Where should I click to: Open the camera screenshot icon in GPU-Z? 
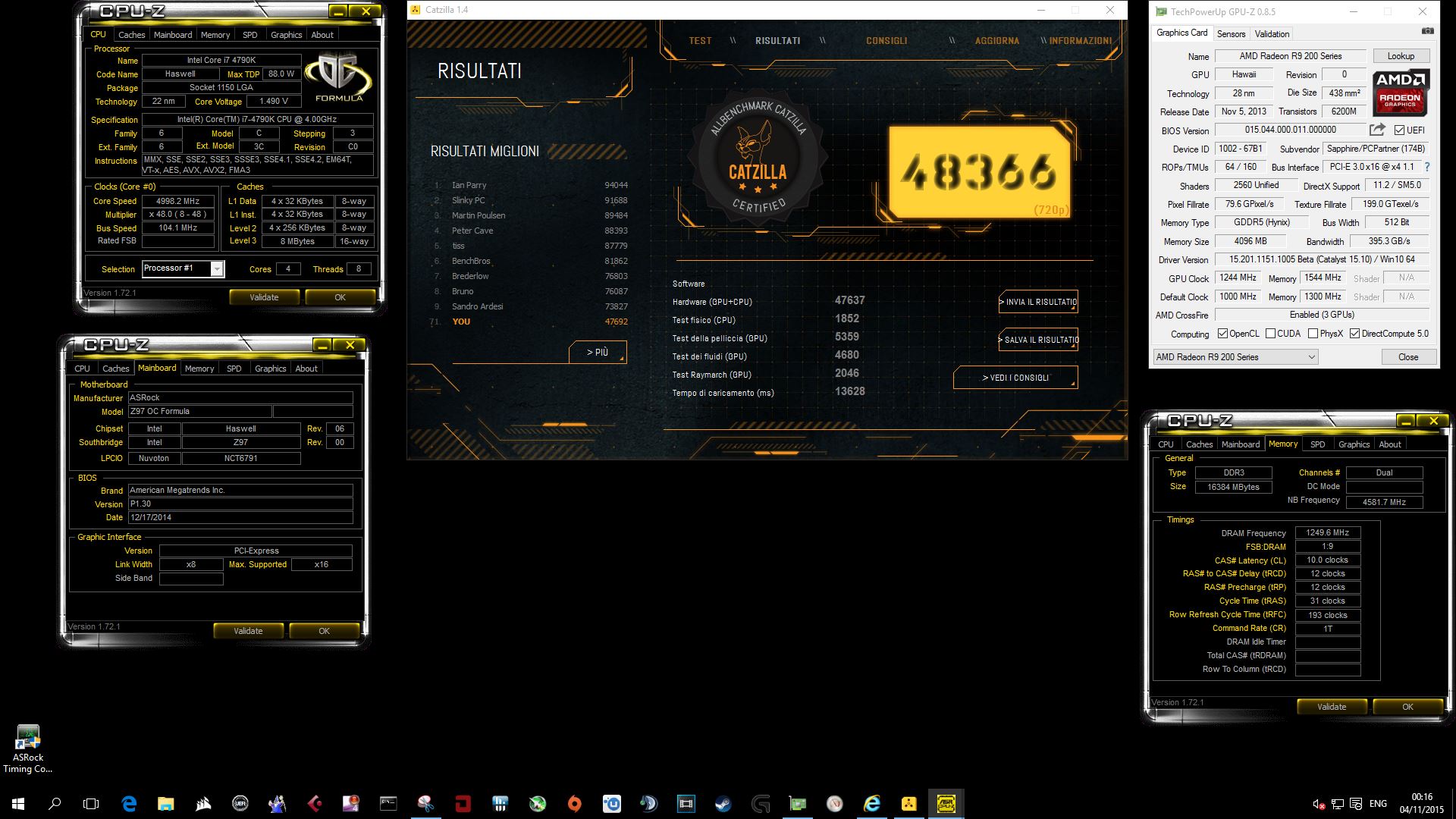coord(1427,32)
